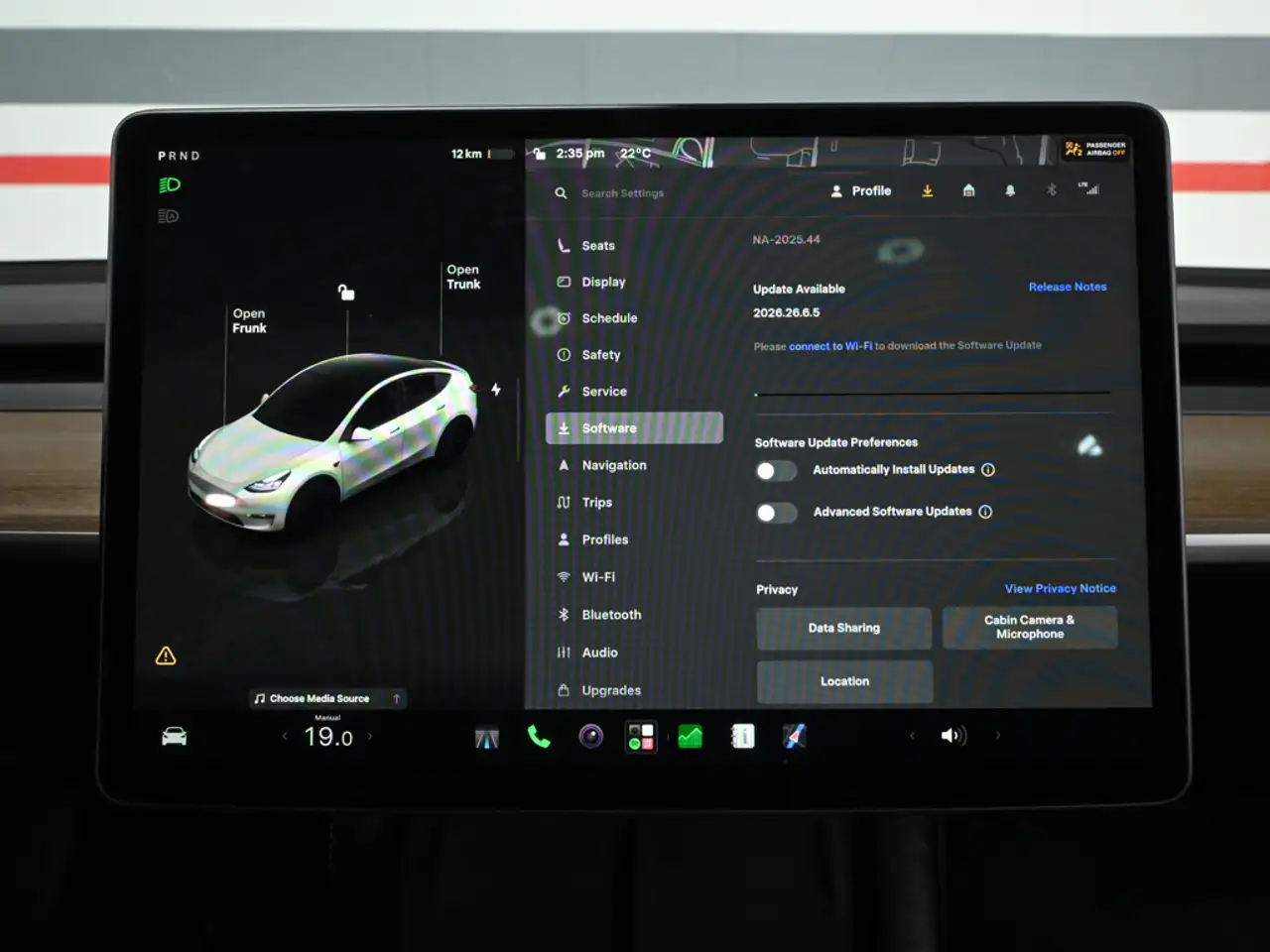Lower volume with left chevron
The width and height of the screenshot is (1270, 952).
coord(912,736)
